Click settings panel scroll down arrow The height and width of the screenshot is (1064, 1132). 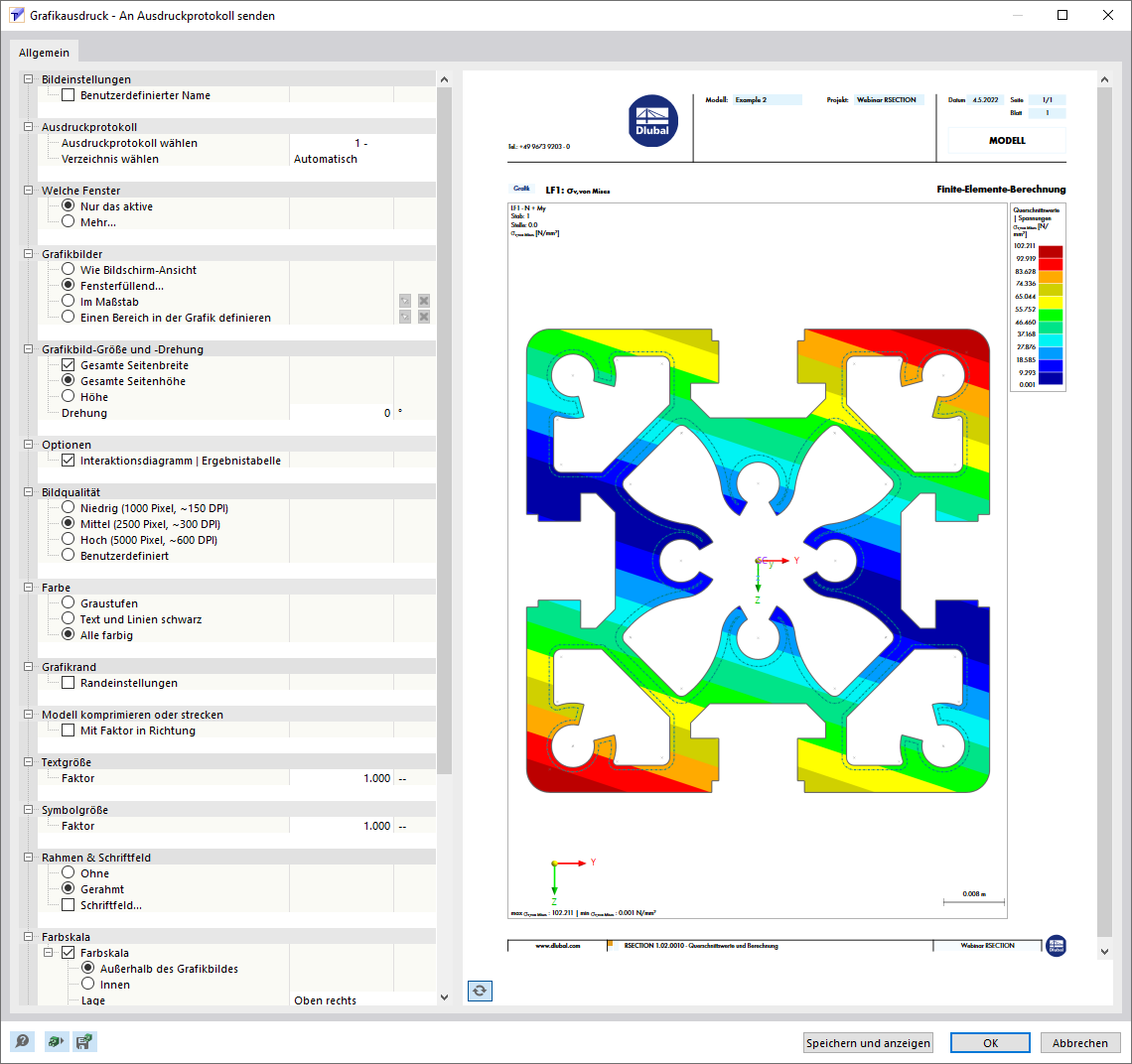pyautogui.click(x=444, y=997)
